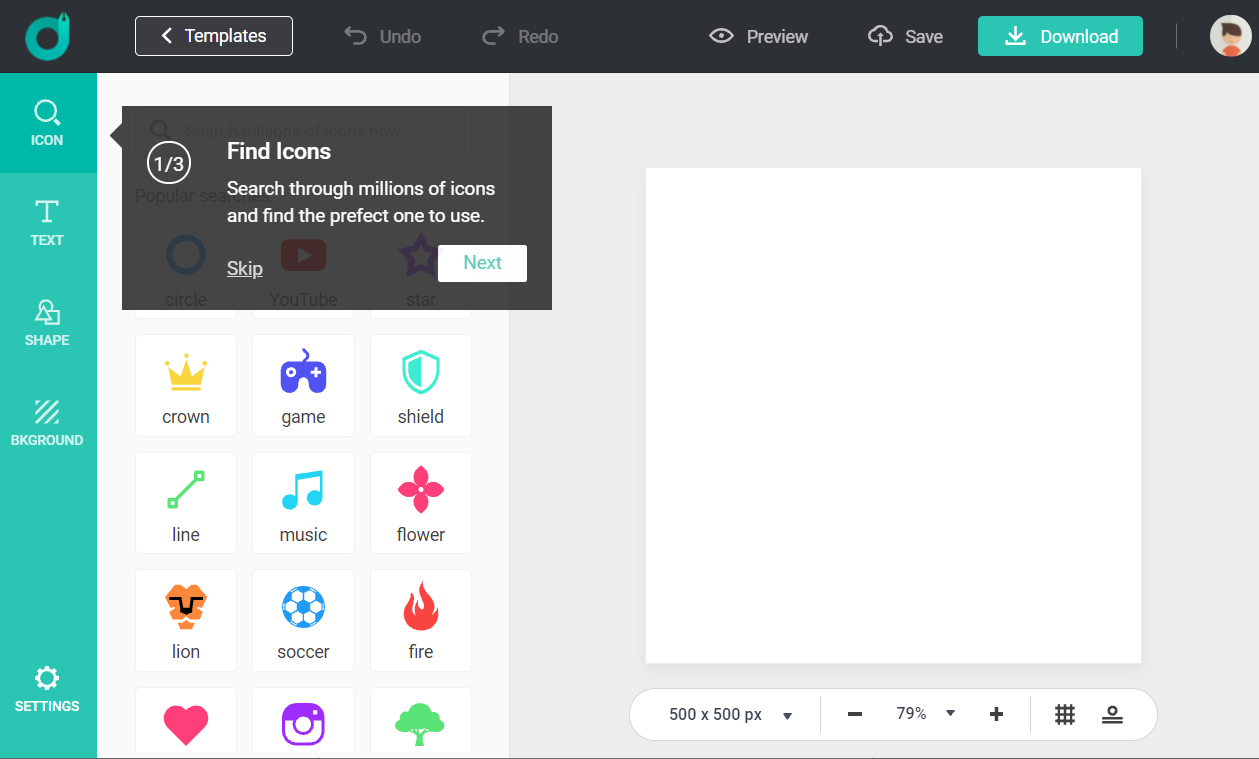Select the music note icon
The height and width of the screenshot is (759, 1259).
click(x=303, y=503)
